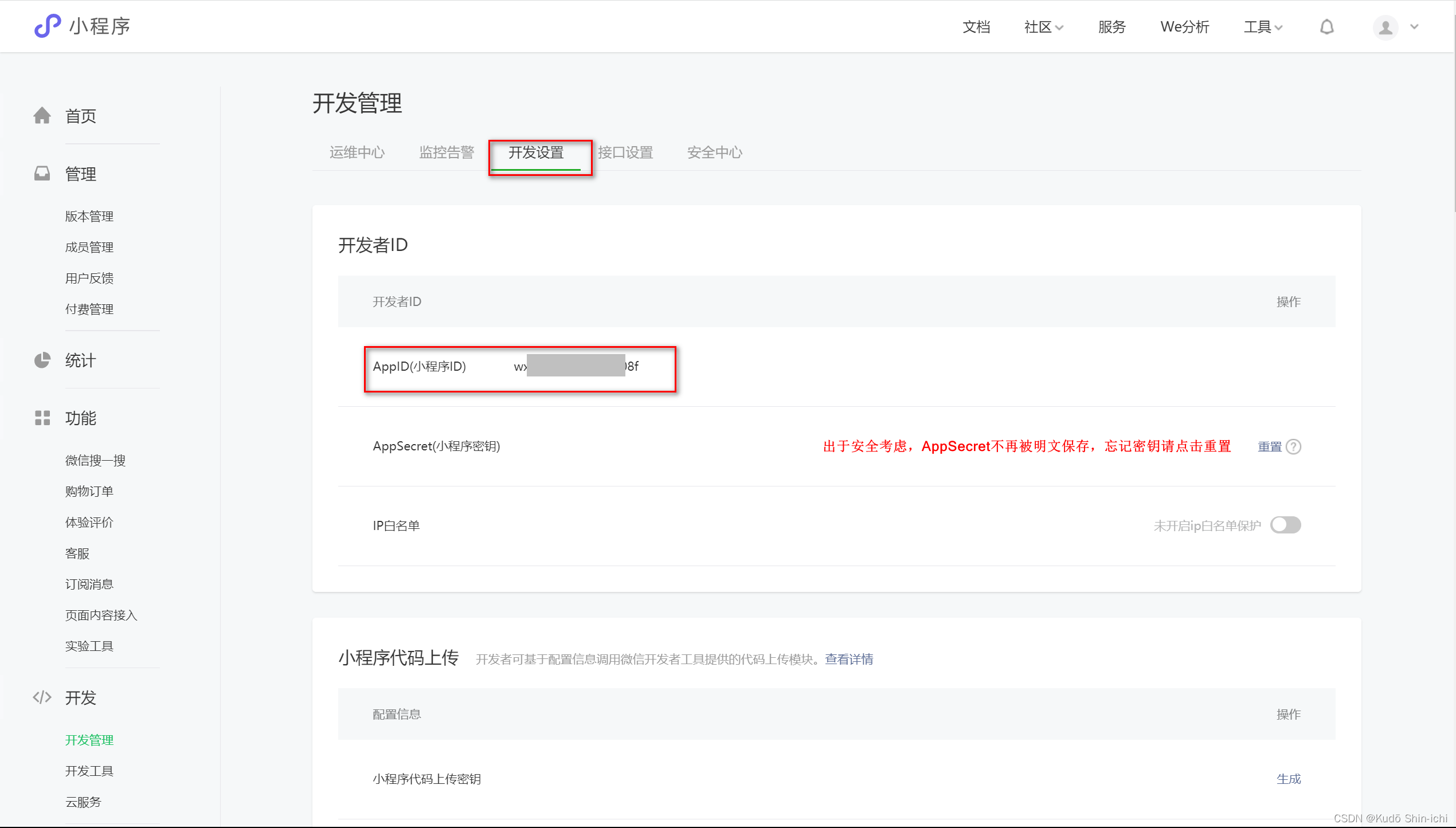
Task: Click the grid icon beside 功能
Action: 42,418
